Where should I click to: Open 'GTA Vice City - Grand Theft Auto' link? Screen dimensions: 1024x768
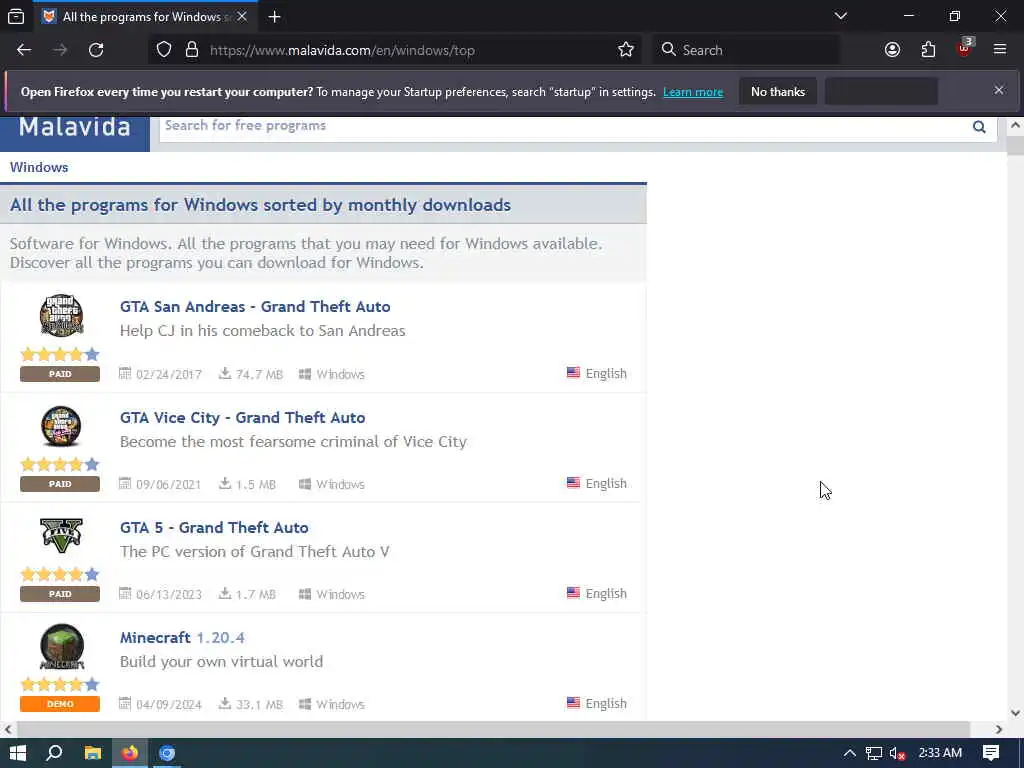[242, 417]
